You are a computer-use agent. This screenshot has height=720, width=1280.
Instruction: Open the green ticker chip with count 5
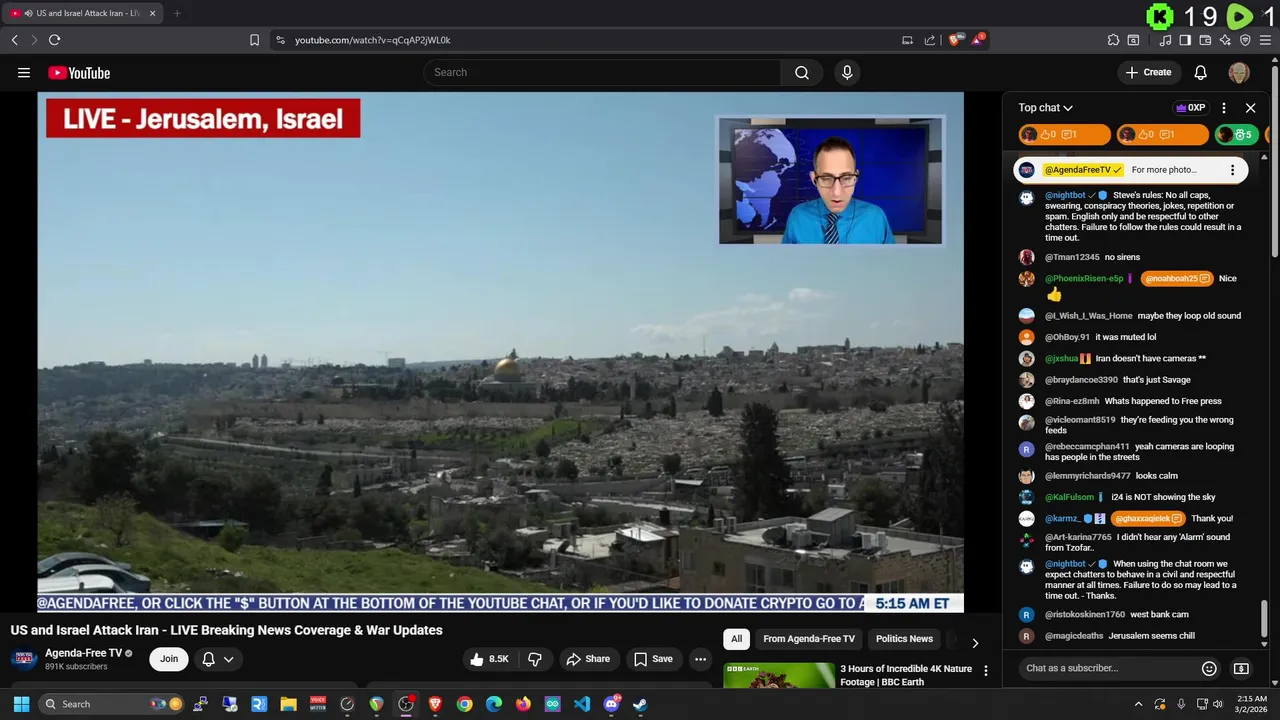click(x=1237, y=134)
